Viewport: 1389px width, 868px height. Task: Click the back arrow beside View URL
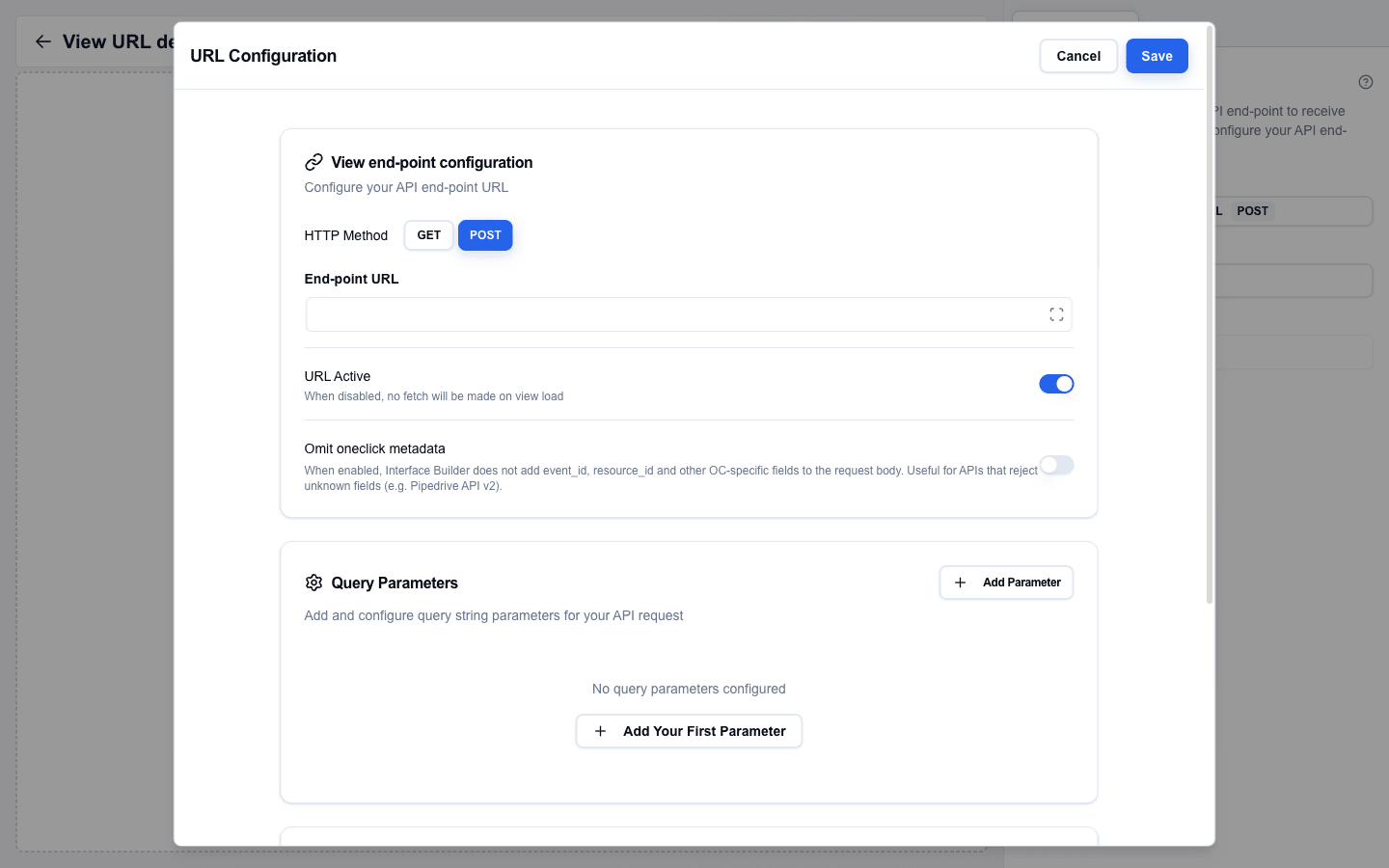coord(42,41)
